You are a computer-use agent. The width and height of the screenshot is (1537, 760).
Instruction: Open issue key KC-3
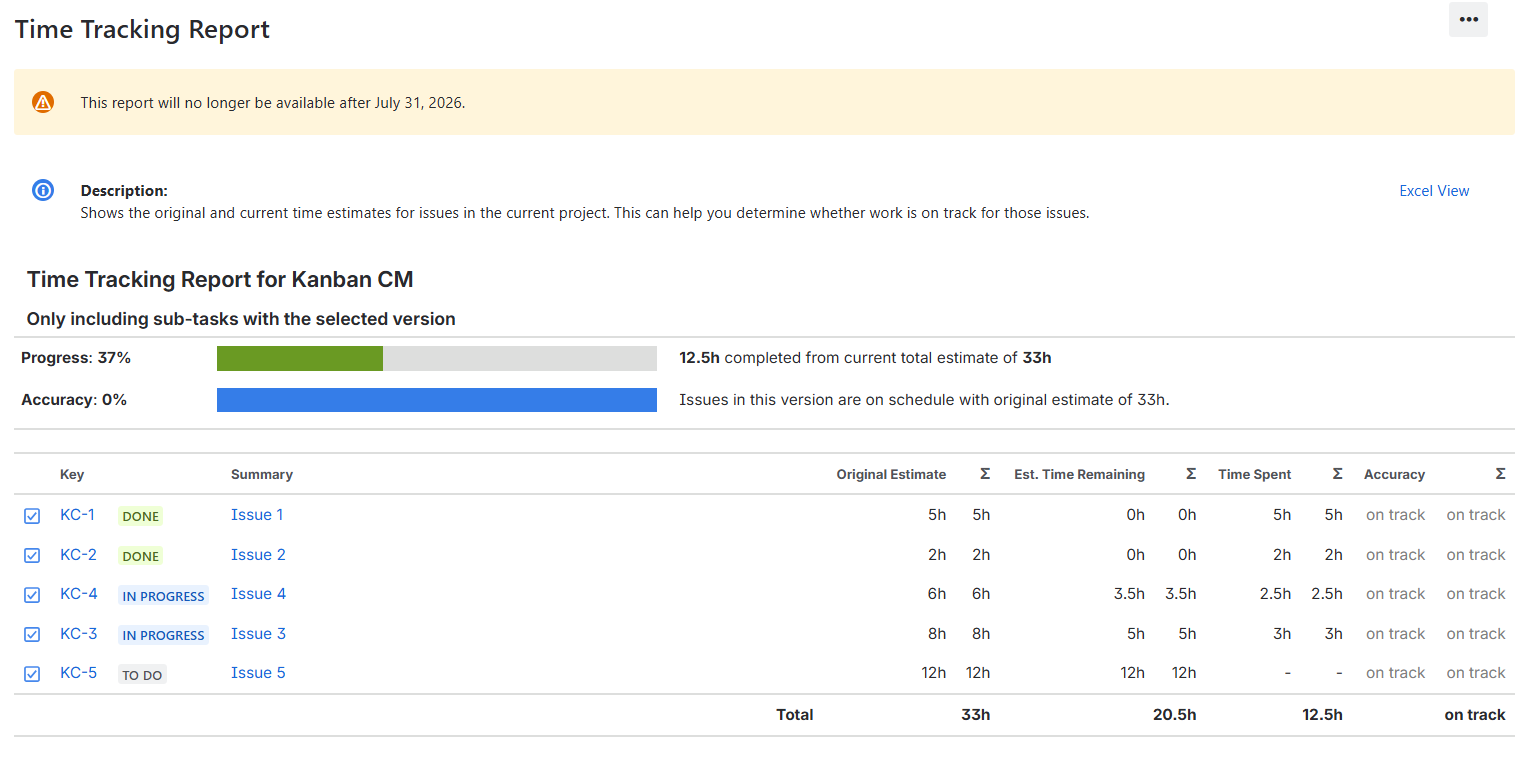(79, 633)
